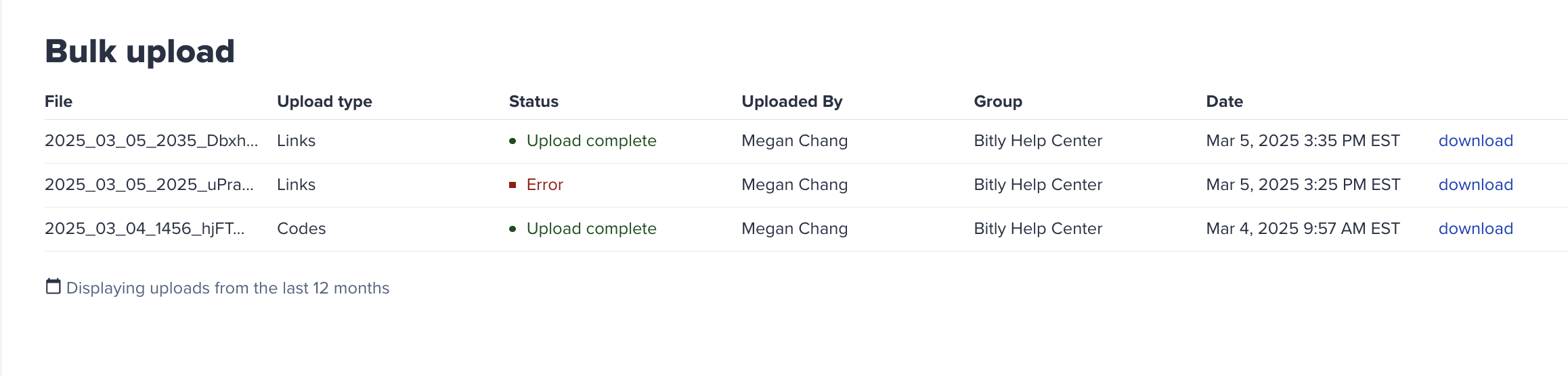Click the Bulk upload page heading
The width and height of the screenshot is (1568, 376).
(139, 51)
